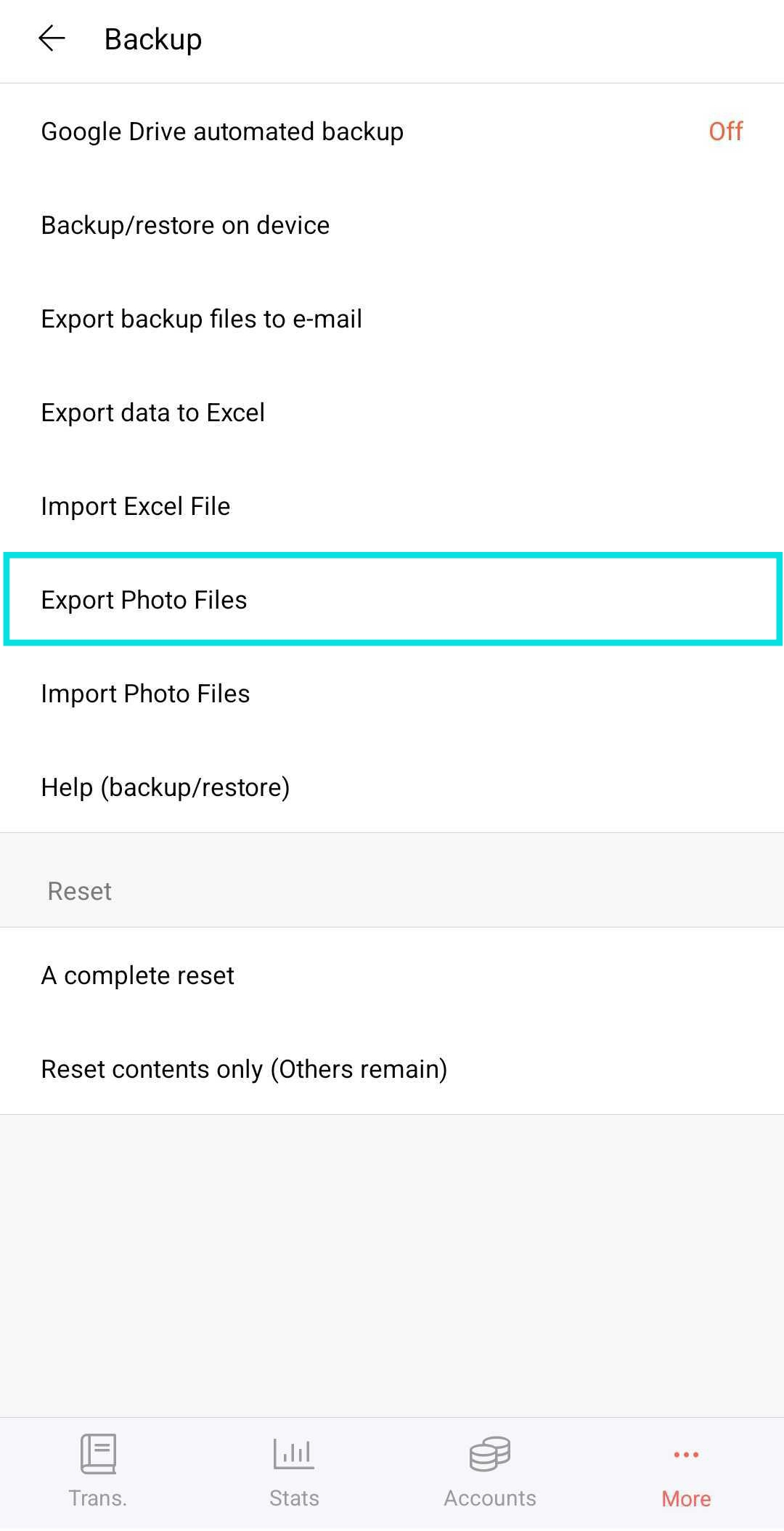The image size is (784, 1531).
Task: Open the Trans. book icon
Action: 98,1453
